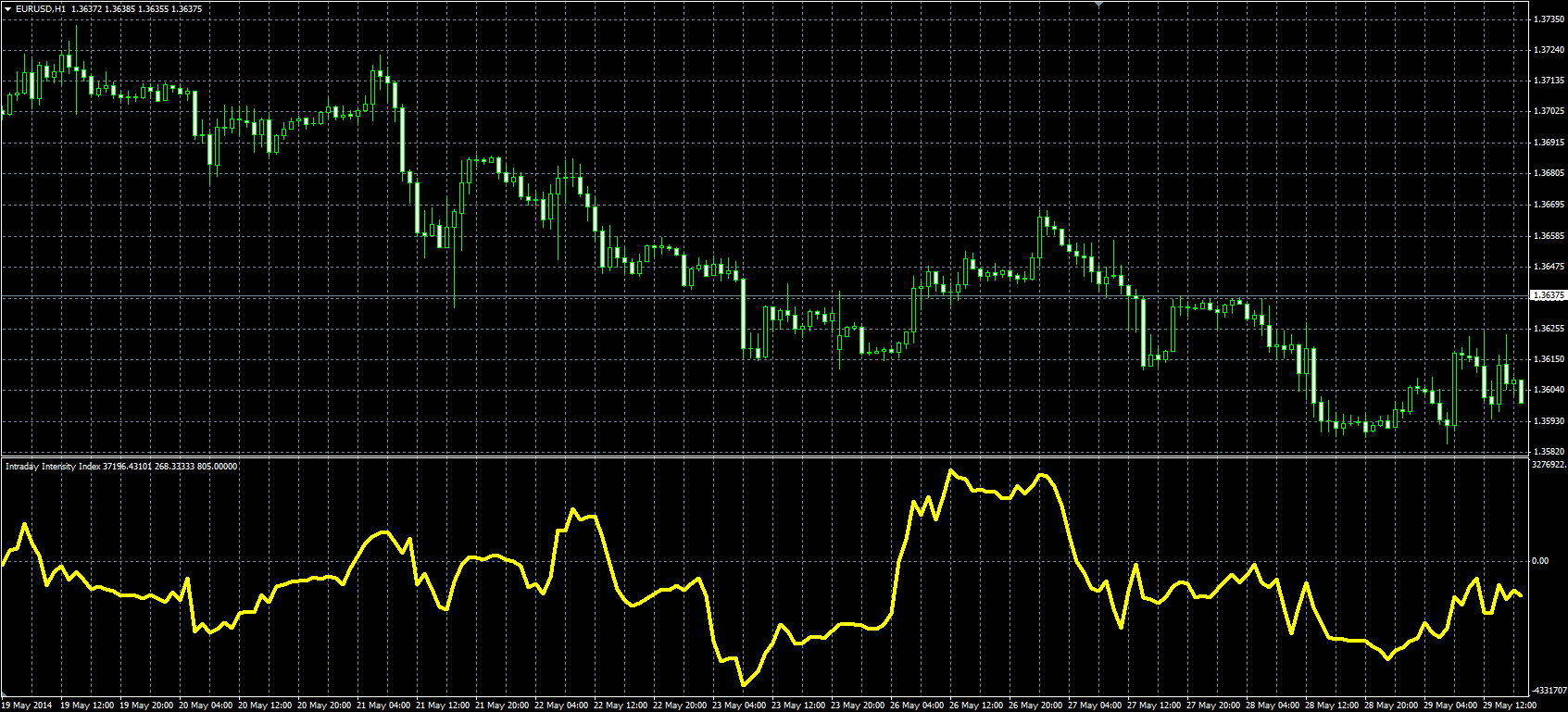1568x712 pixels.
Task: Click the 22 May 20:00 time label
Action: point(680,706)
